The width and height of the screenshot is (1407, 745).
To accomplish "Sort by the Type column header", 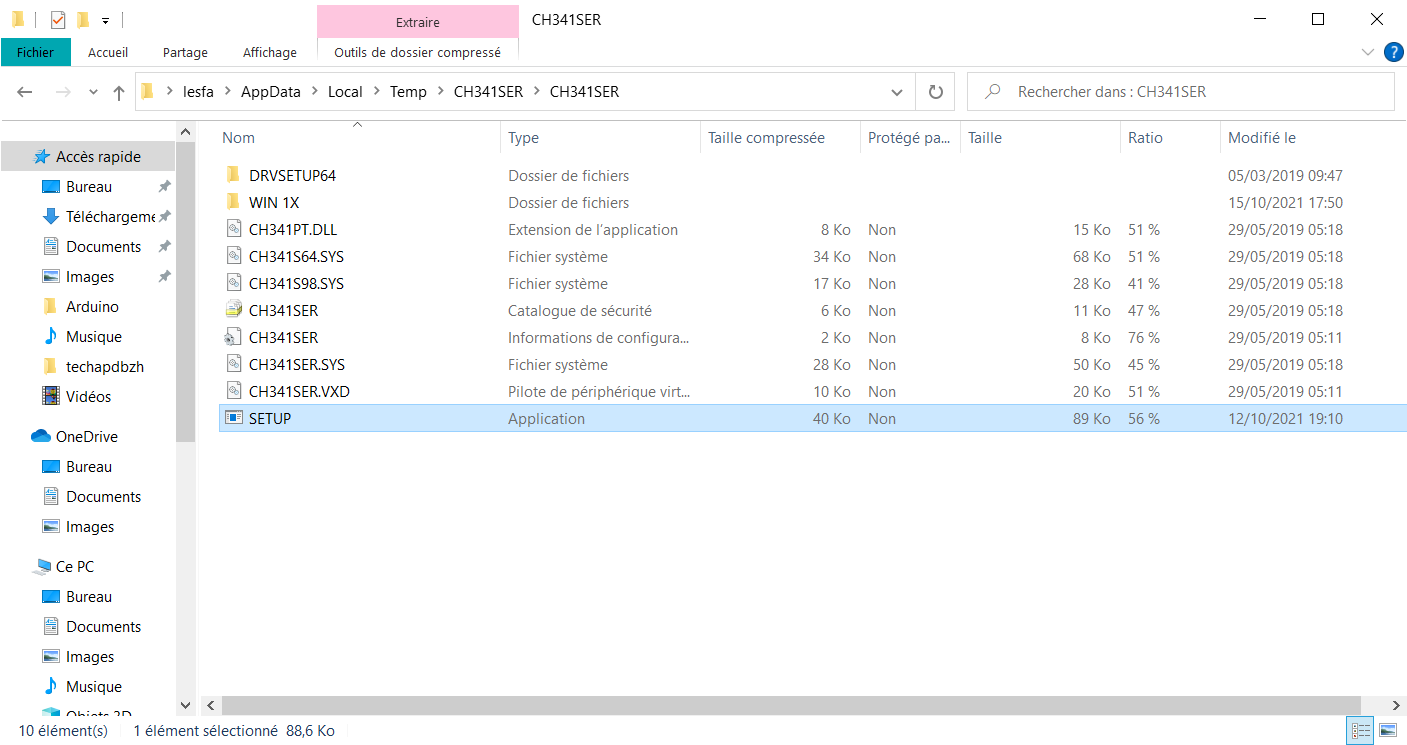I will (600, 138).
